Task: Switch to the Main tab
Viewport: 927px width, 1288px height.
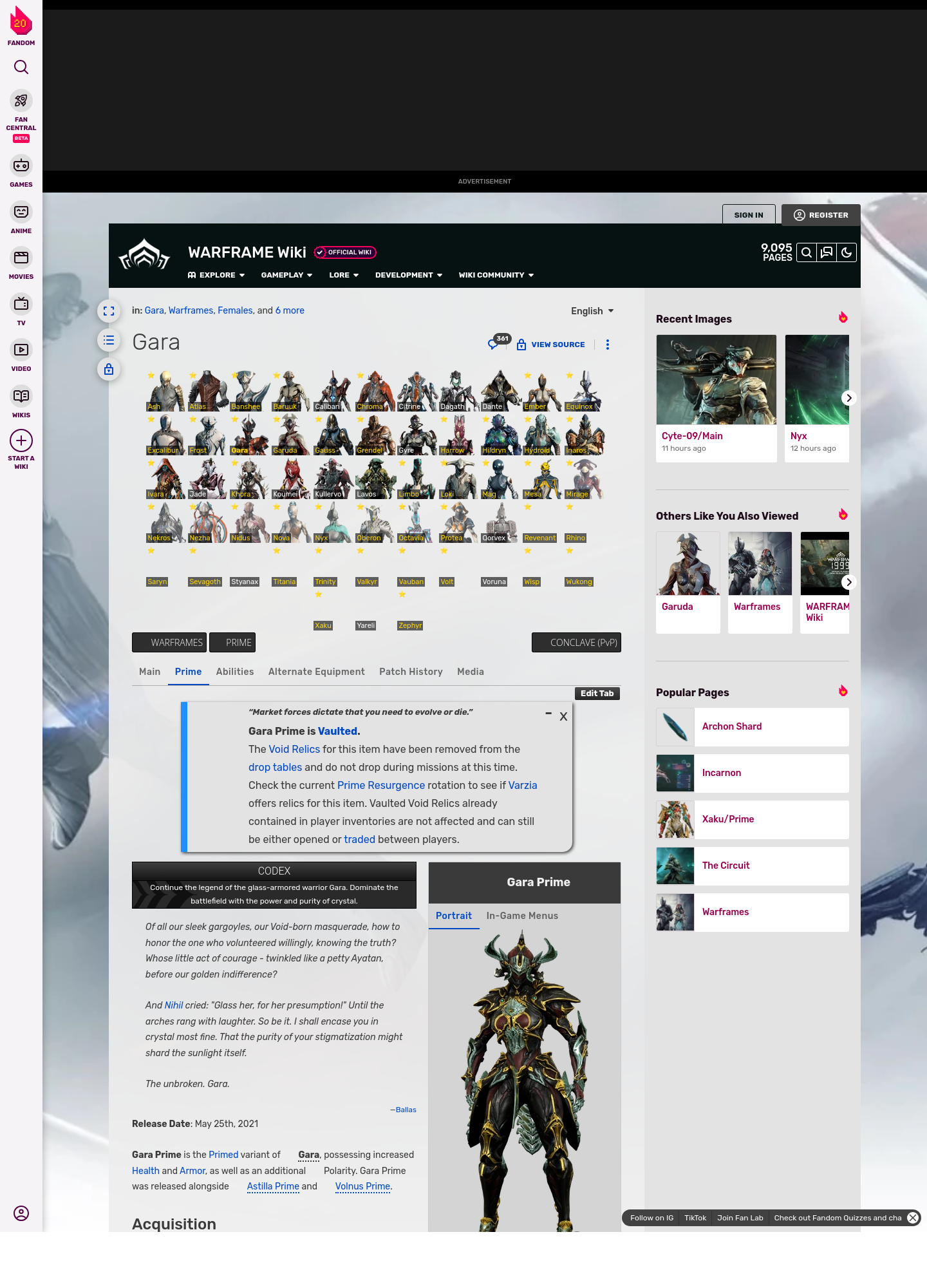Action: [150, 672]
